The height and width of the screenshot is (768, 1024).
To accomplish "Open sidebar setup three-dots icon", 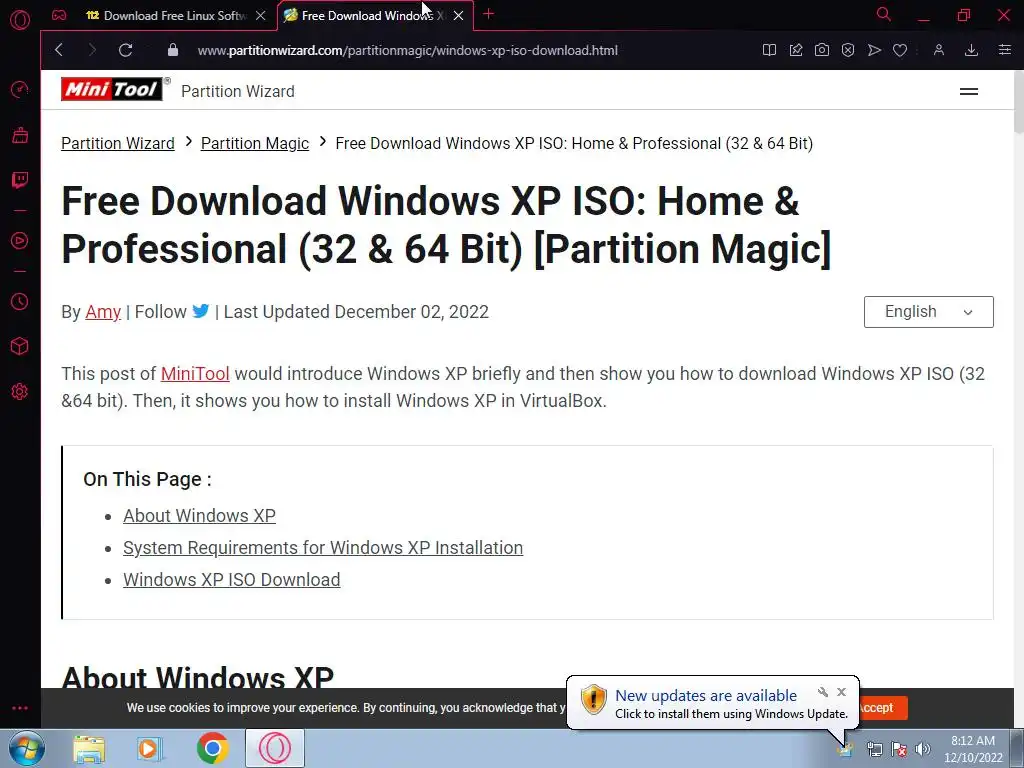I will (x=20, y=707).
